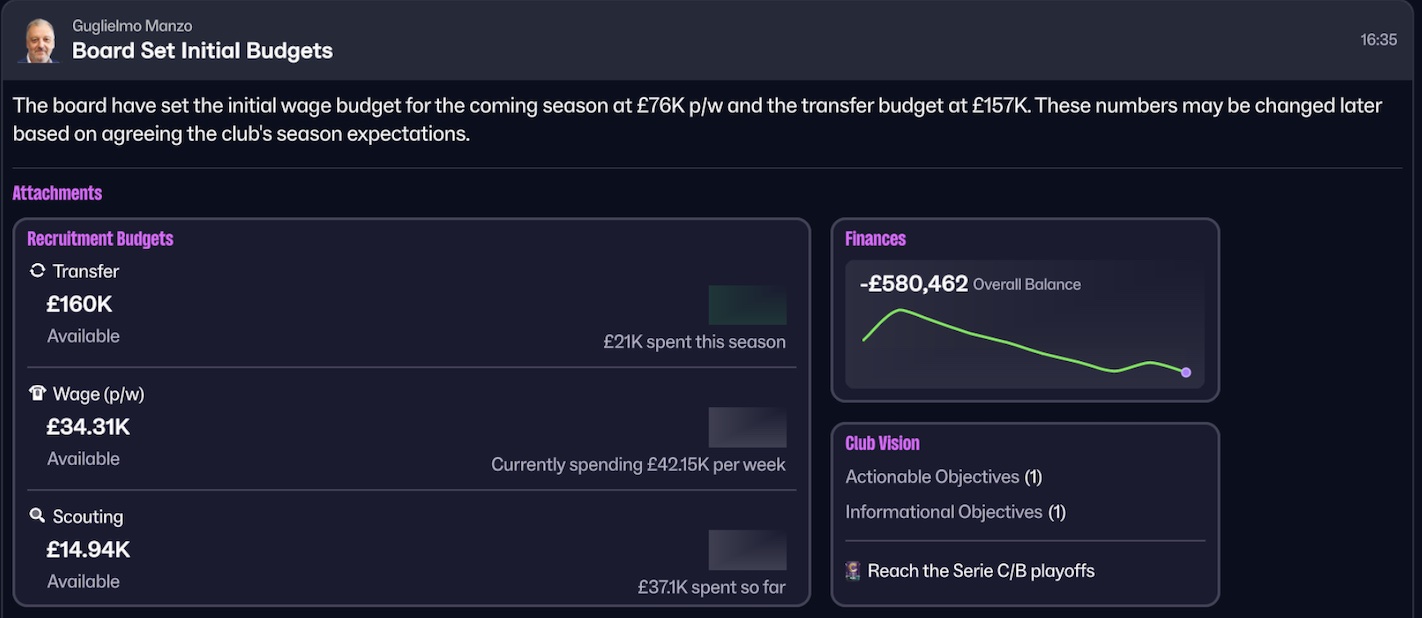Viewport: 1422px width, 618px height.
Task: Click Guglielmo Manzo's avatar photo
Action: [41, 41]
